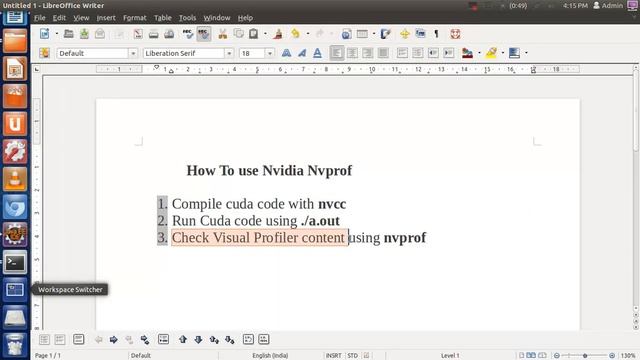Run Spelling and Grammar check icon
This screenshot has height=360, width=640.
click(x=188, y=34)
